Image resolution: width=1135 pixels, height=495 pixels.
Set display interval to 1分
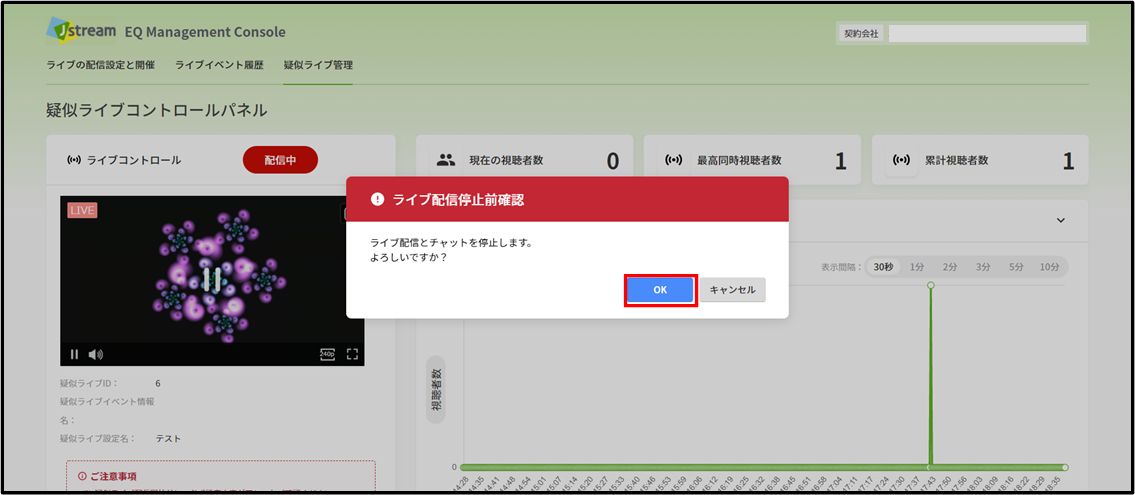[917, 267]
